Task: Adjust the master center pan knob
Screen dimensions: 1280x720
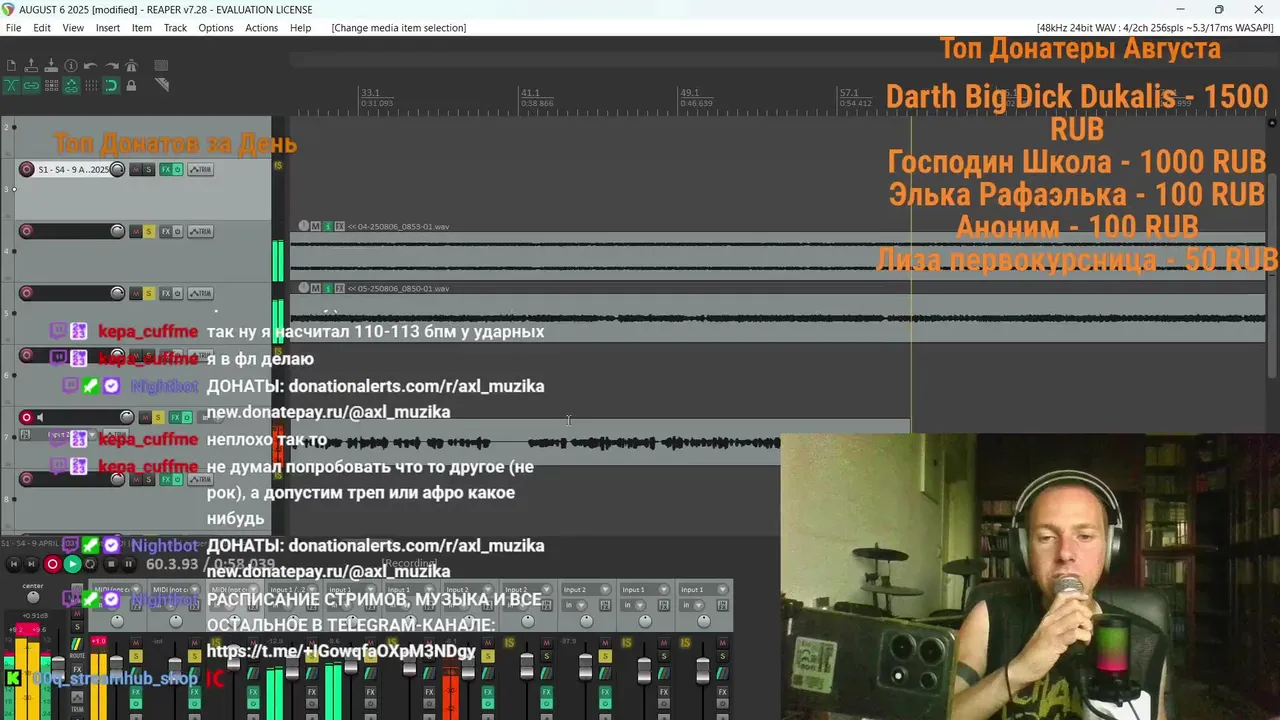Action: coord(33,597)
